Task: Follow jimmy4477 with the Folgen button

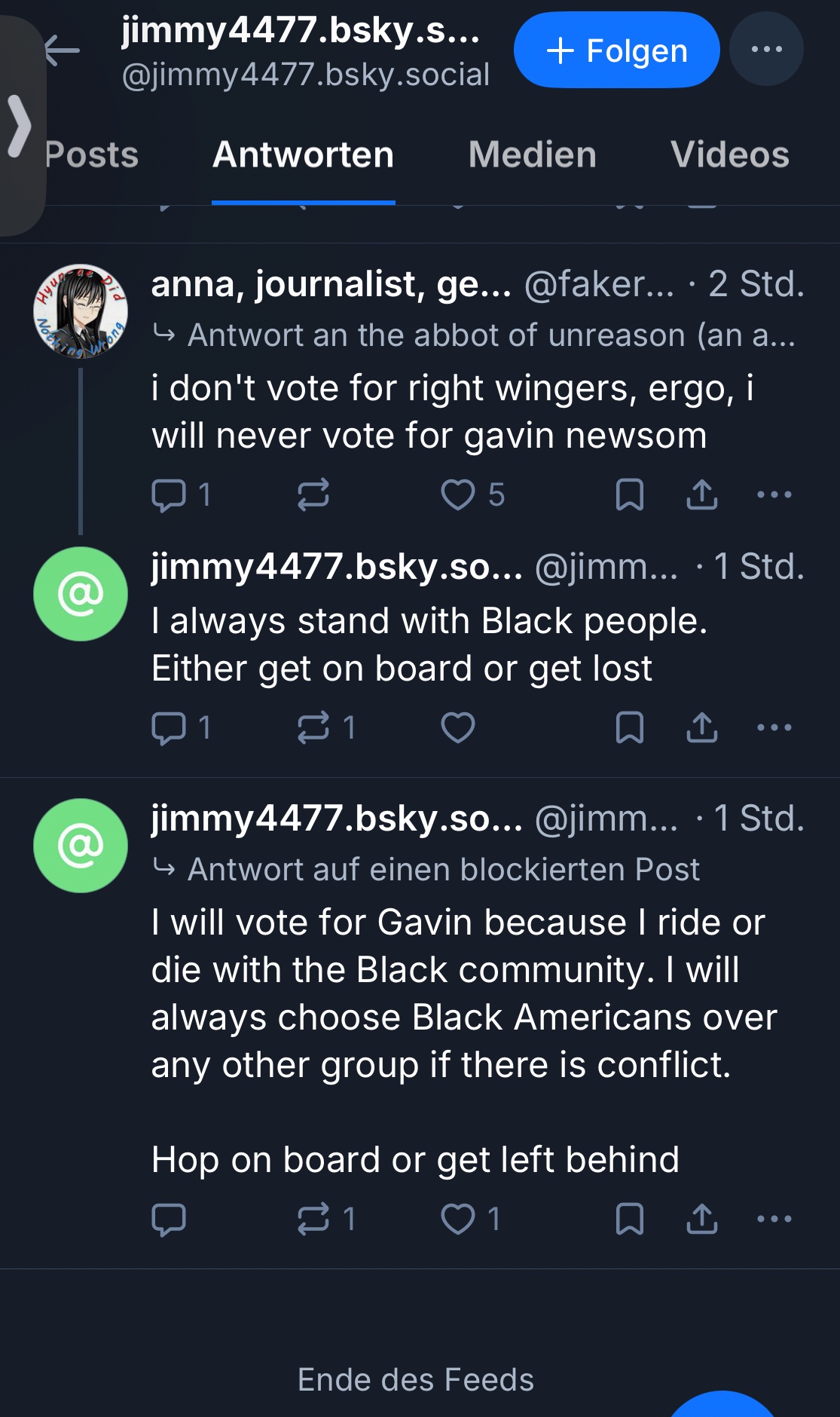Action: tap(616, 50)
